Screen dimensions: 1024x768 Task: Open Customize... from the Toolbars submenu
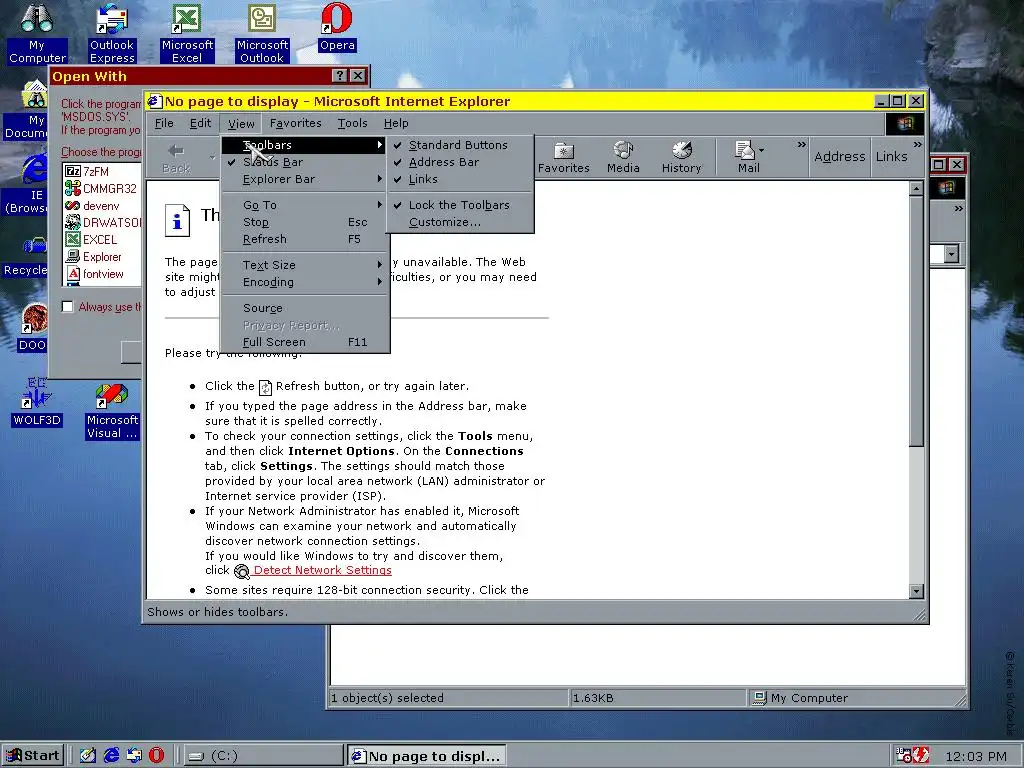coord(460,222)
